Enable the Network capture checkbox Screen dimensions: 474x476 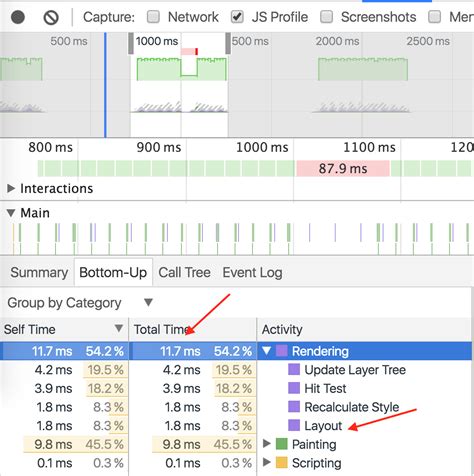(x=153, y=17)
